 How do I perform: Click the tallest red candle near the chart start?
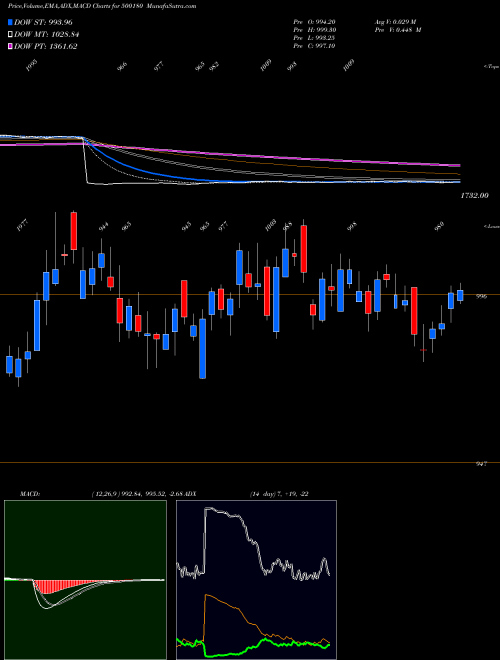[74, 231]
